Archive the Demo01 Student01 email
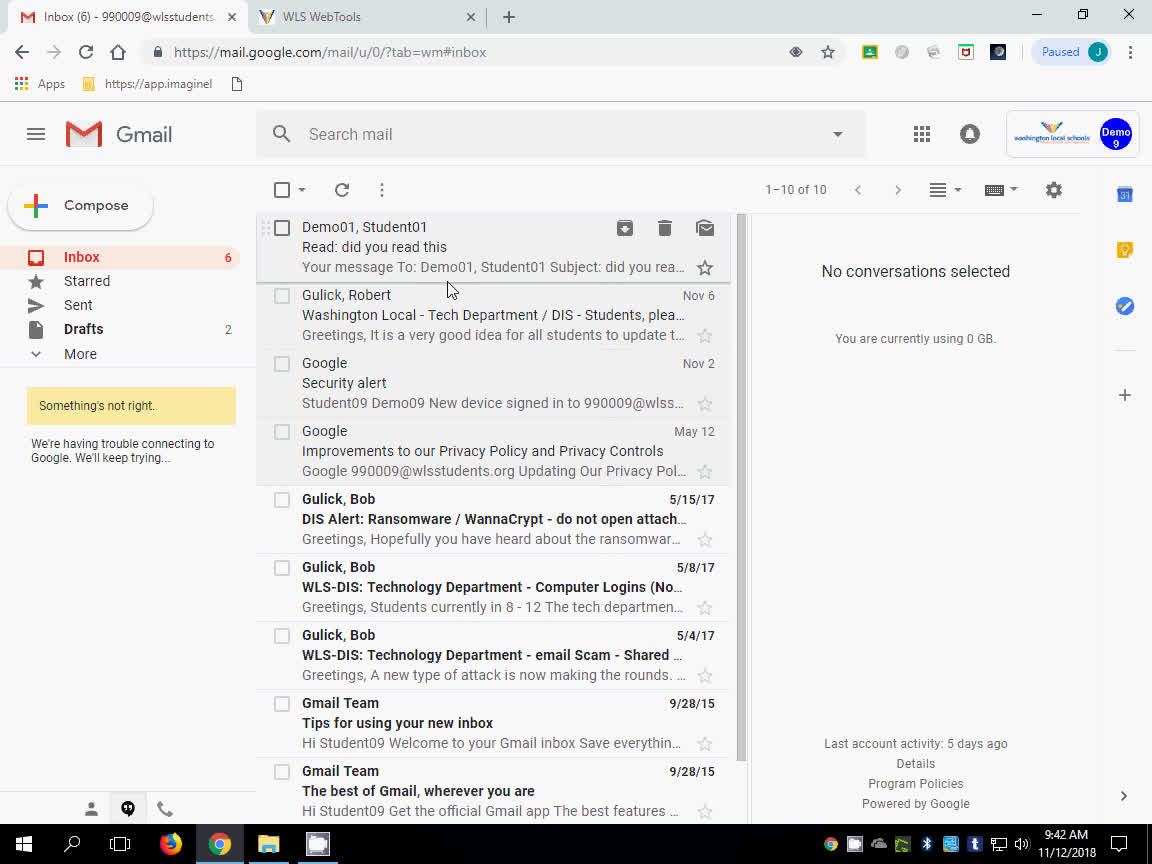The width and height of the screenshot is (1152, 864). pos(625,228)
